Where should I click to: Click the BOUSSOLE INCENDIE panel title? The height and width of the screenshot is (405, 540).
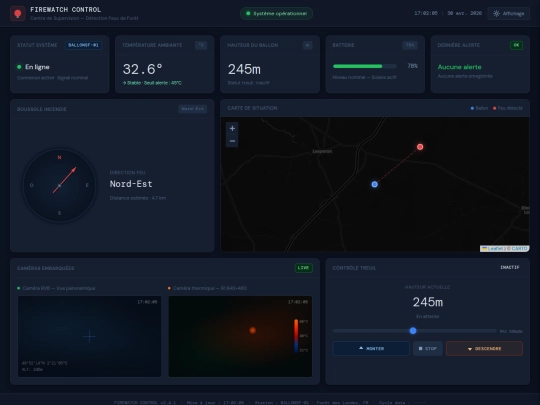click(42, 109)
